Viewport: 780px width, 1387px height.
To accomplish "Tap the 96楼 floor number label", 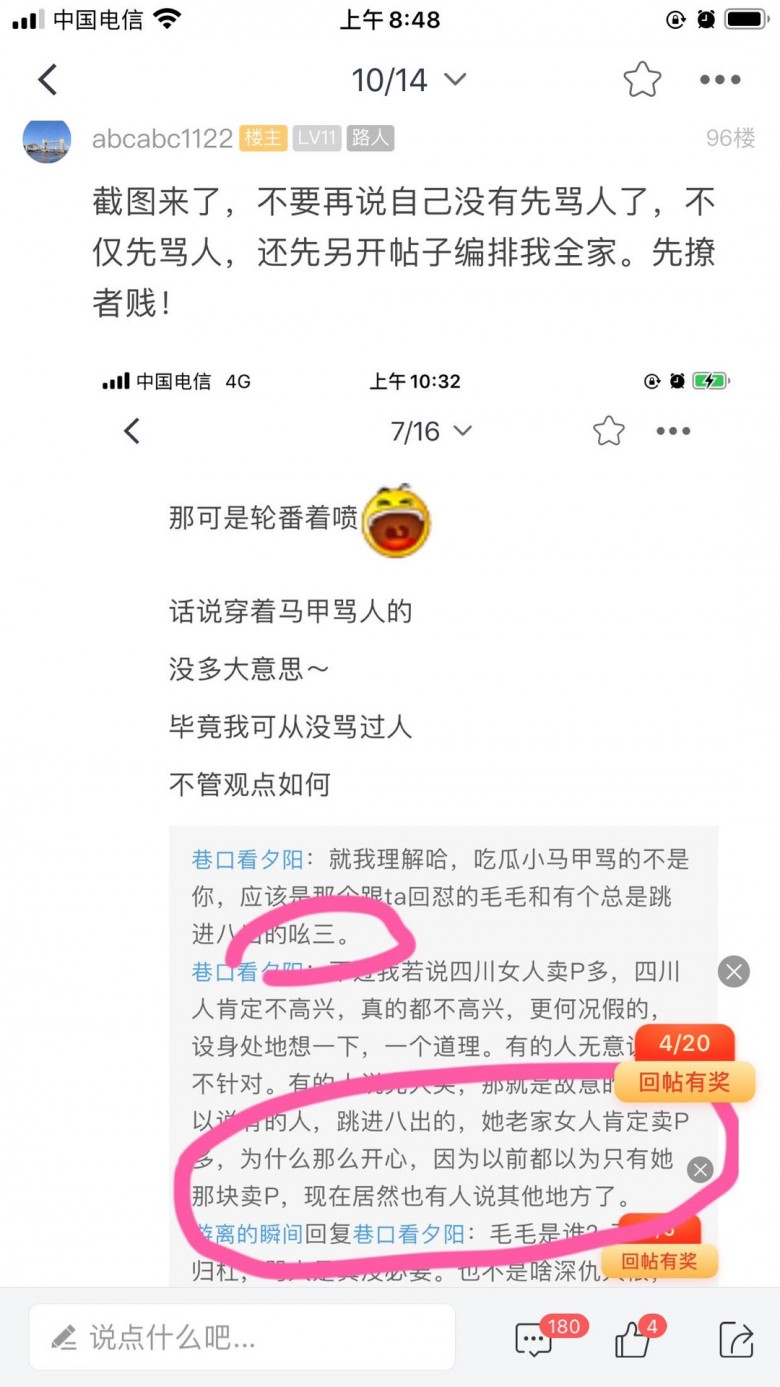I will point(730,138).
